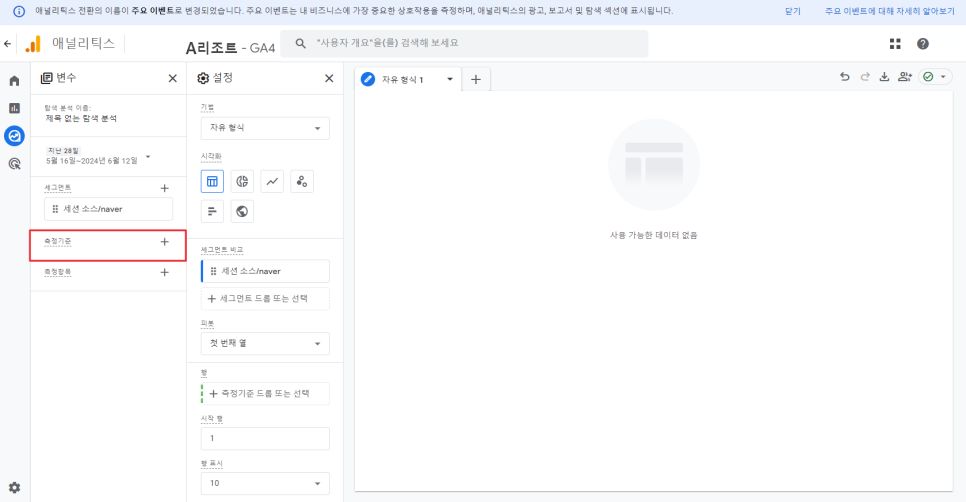Open Admin gear at sidebar bottom
966x502 pixels.
click(x=14, y=487)
